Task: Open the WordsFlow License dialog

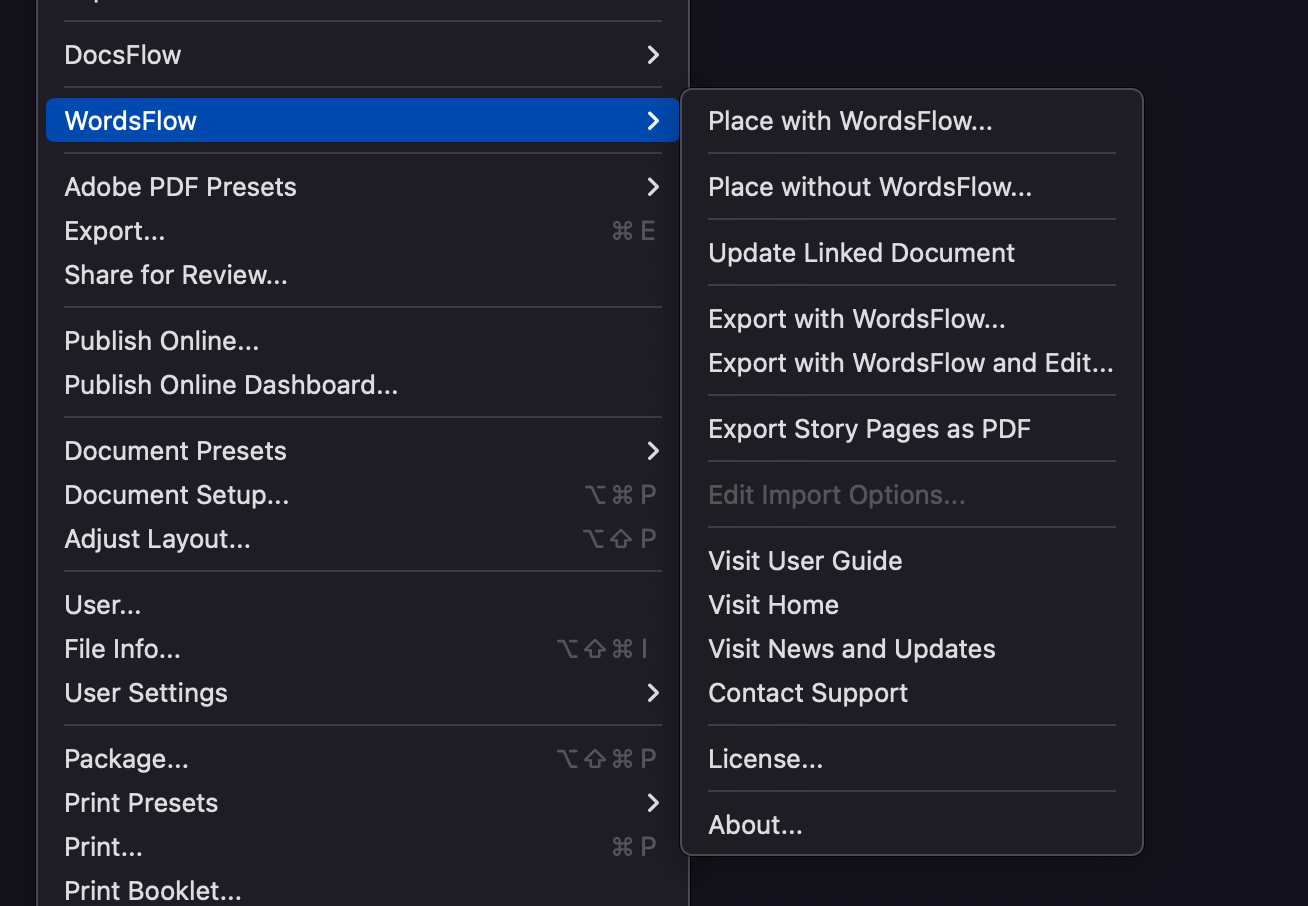Action: click(x=765, y=758)
